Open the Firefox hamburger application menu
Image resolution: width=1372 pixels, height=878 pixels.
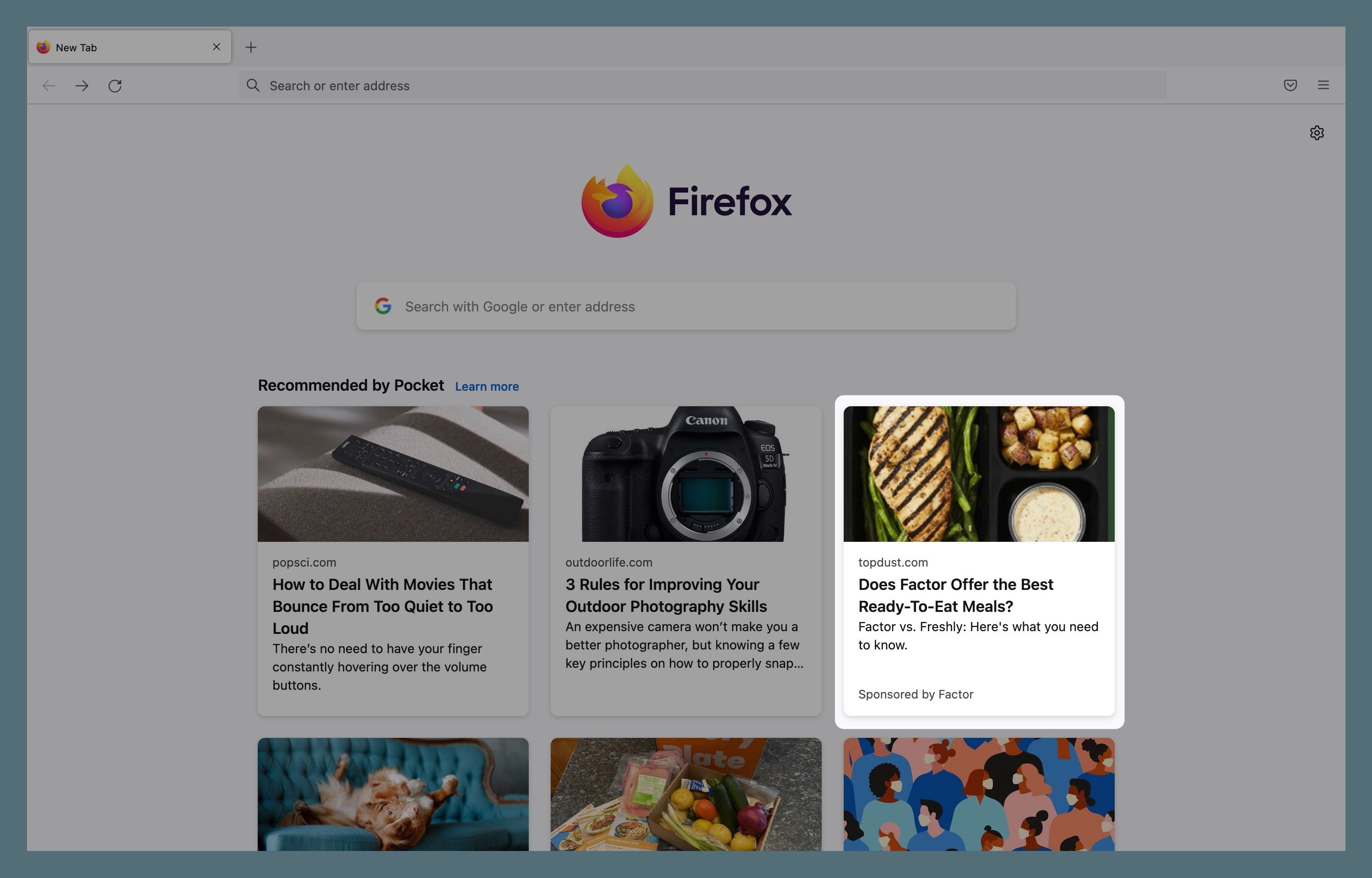[1323, 85]
